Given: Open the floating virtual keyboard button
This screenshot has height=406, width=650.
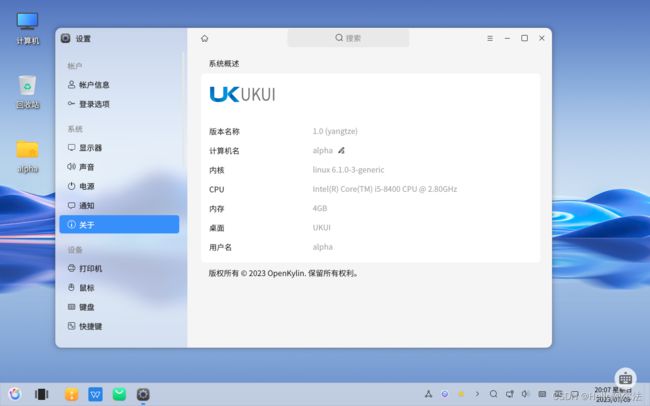Looking at the screenshot, I should click(626, 378).
